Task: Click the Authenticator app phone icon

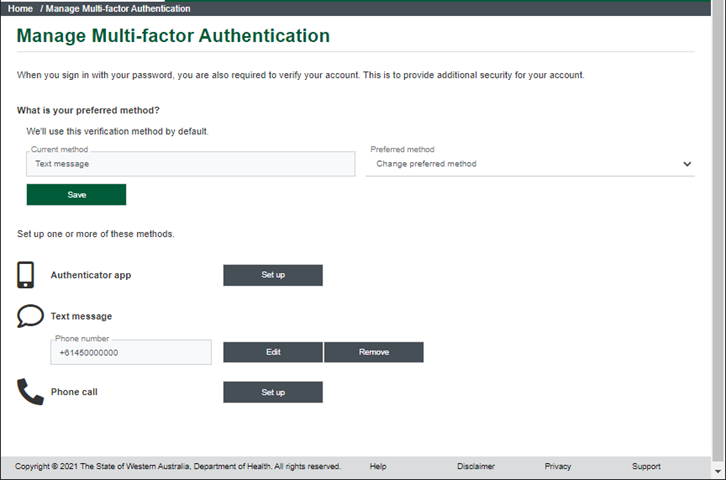Action: coord(25,275)
